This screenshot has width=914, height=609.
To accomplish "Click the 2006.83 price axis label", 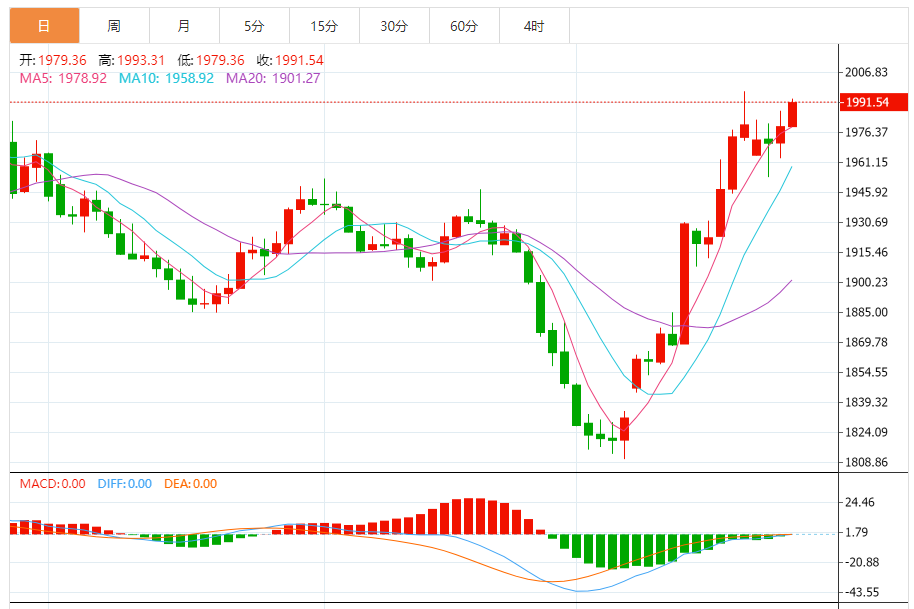I will 866,72.
